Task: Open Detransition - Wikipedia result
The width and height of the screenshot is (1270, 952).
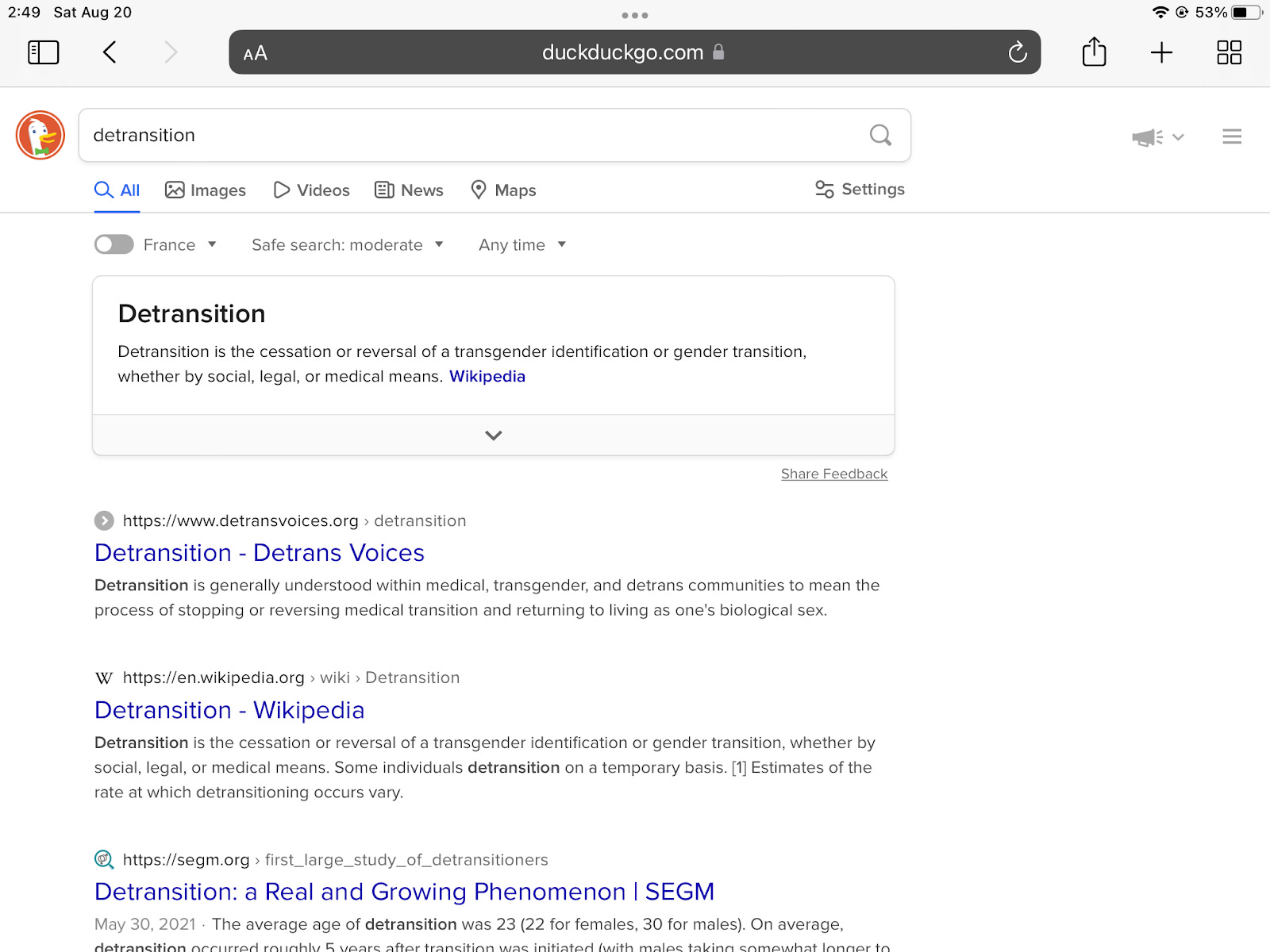Action: [x=229, y=710]
